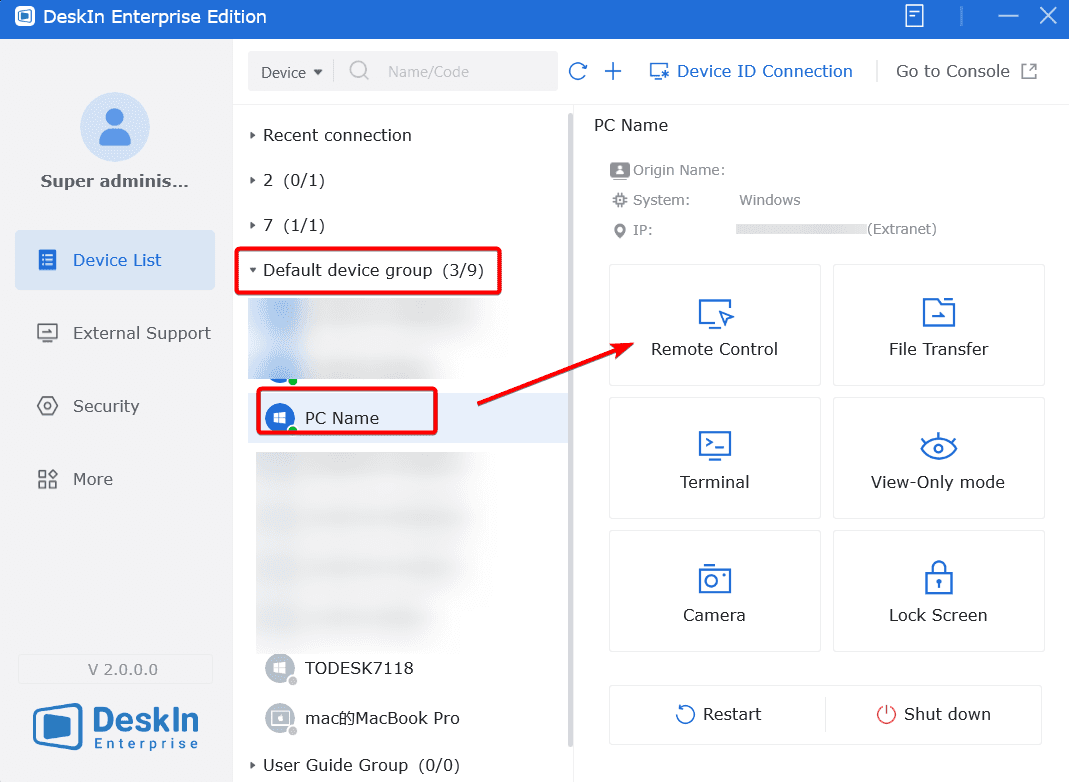The height and width of the screenshot is (782, 1069).
Task: Click the Go to Console link
Action: (x=967, y=71)
